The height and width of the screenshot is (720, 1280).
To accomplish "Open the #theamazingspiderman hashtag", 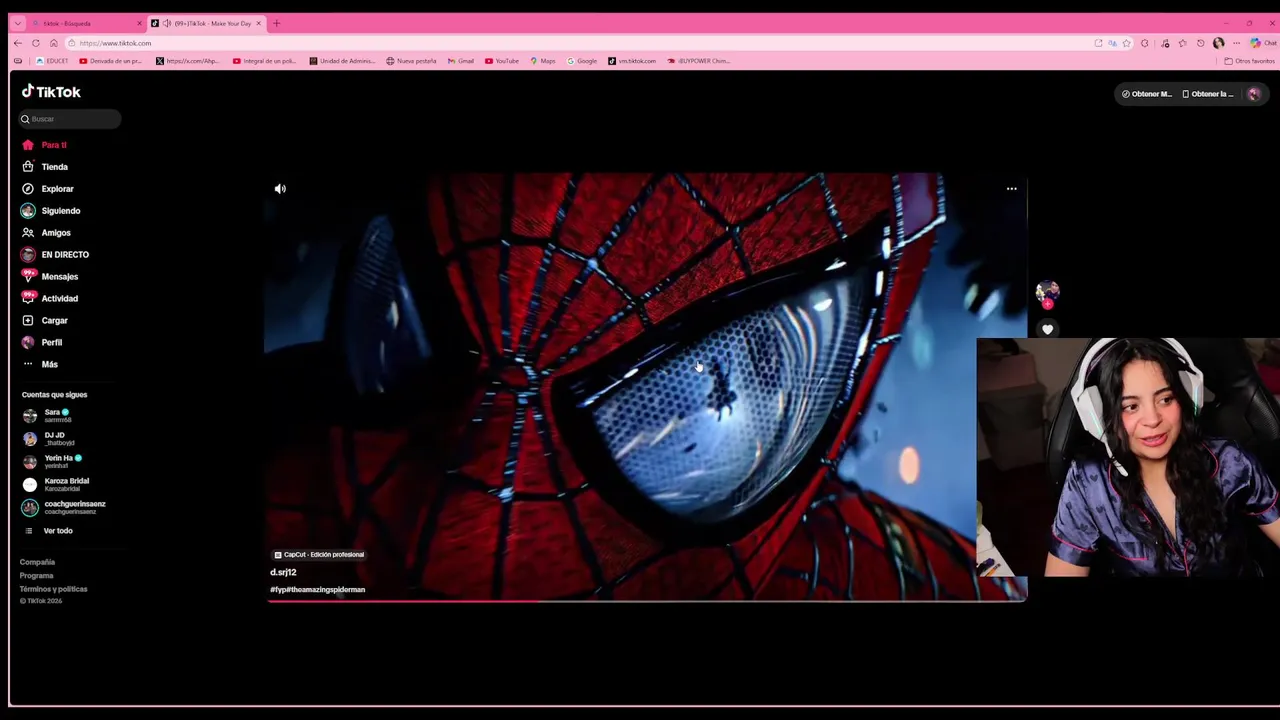I will [326, 590].
